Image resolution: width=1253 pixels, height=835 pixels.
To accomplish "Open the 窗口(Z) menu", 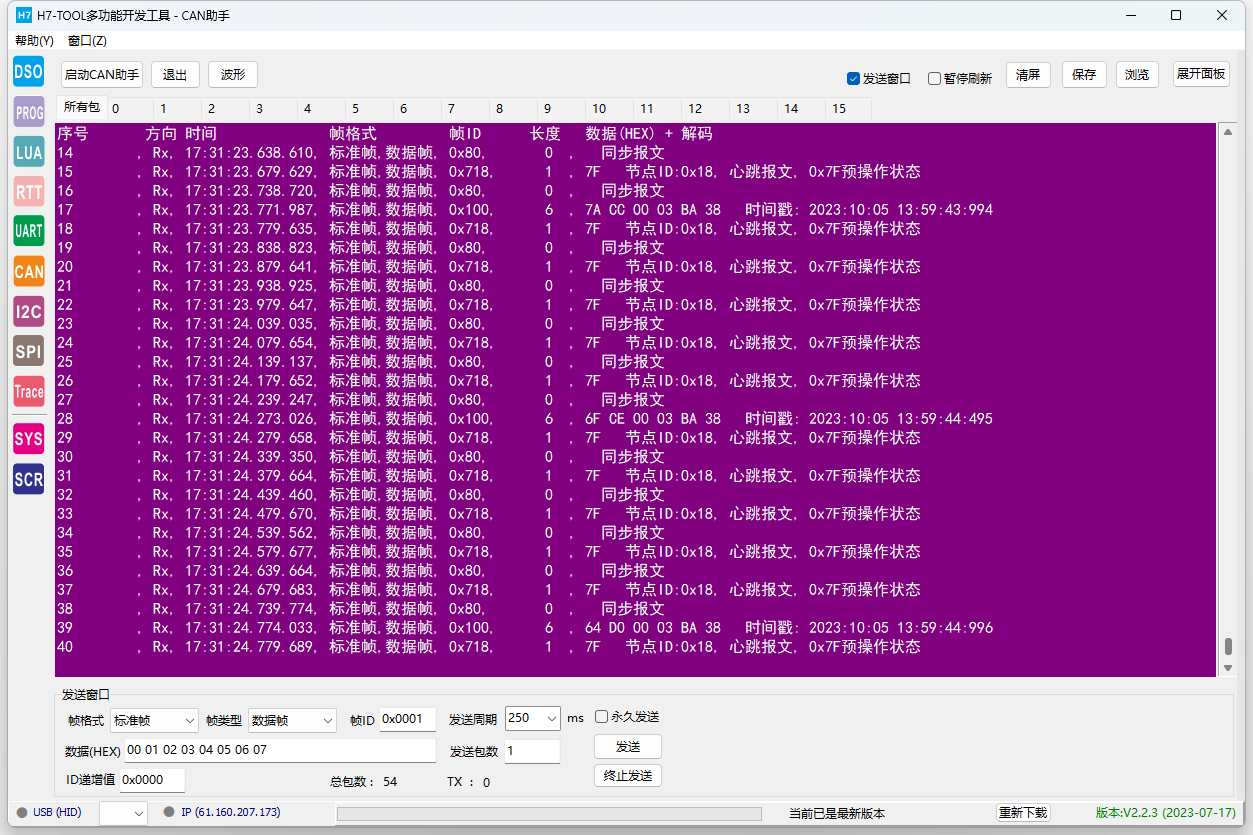I will [x=87, y=41].
